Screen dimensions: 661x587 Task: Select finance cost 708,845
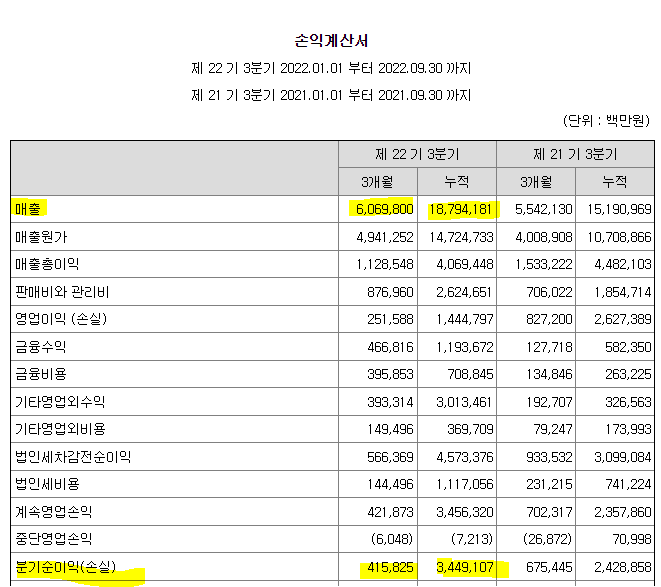470,374
